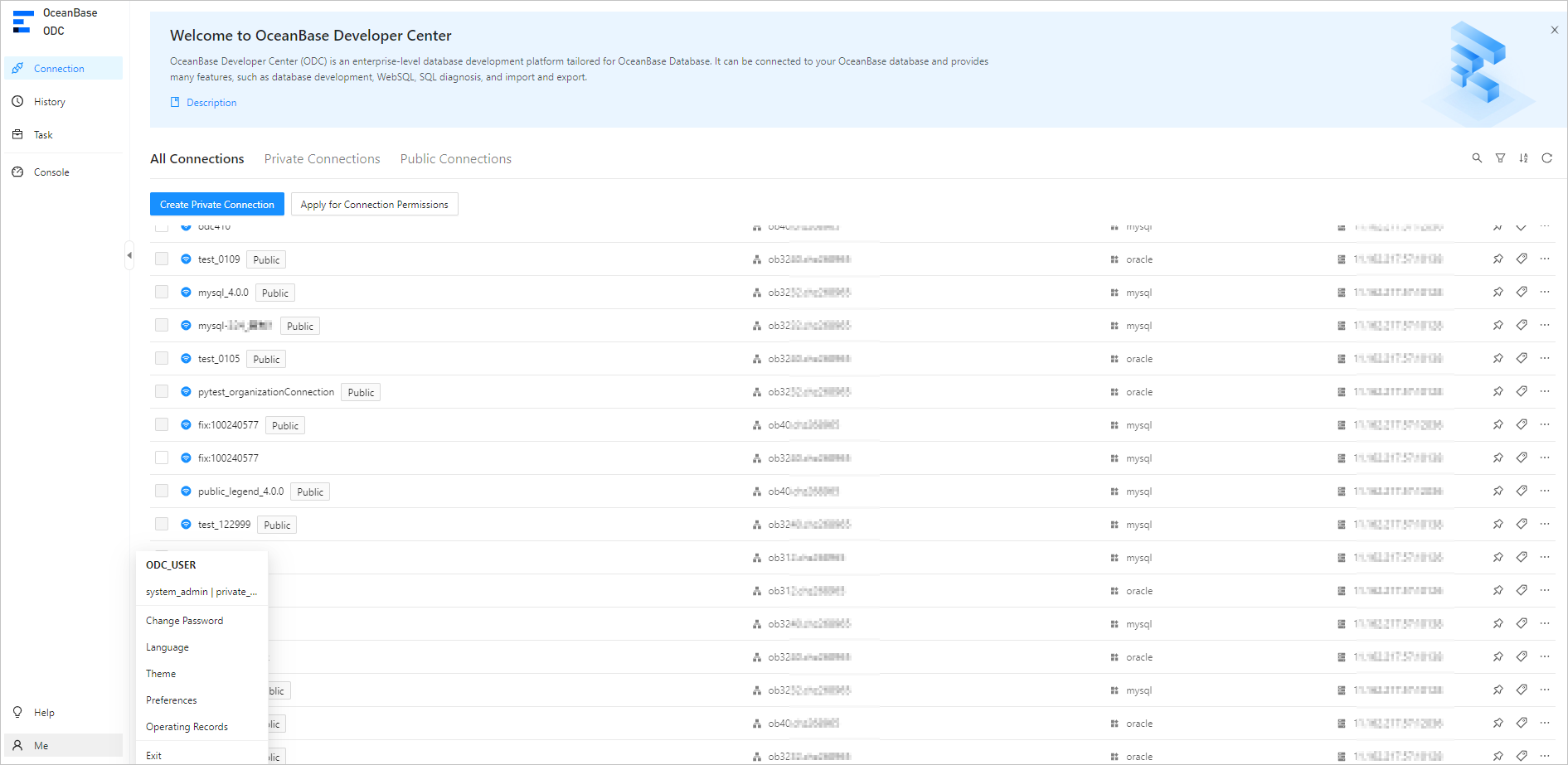The height and width of the screenshot is (765, 1568).
Task: Expand the Language submenu in user menu
Action: click(x=167, y=647)
